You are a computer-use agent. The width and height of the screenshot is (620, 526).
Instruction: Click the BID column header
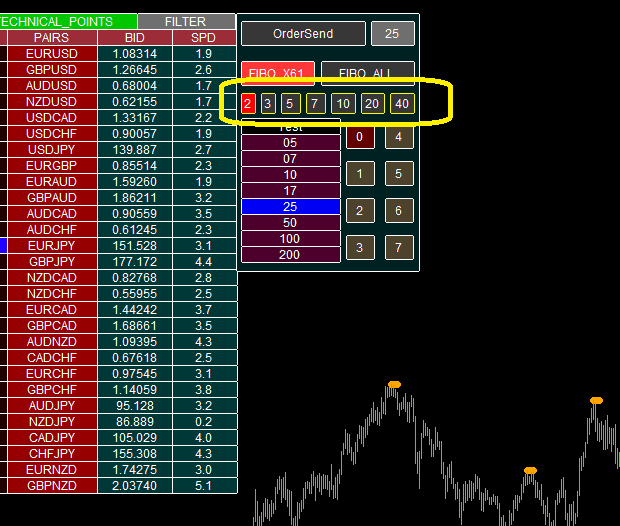pos(135,38)
